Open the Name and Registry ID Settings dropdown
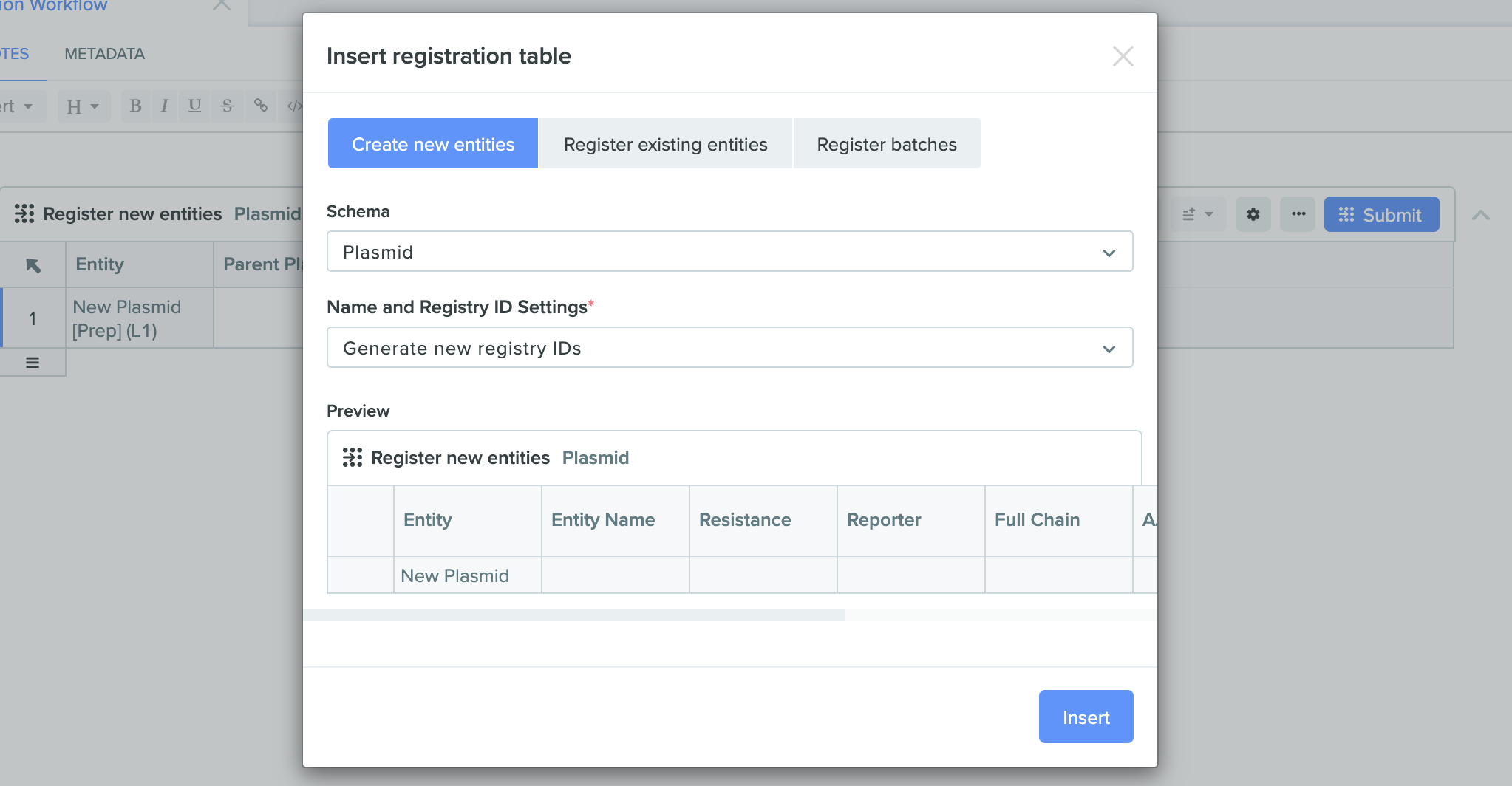1512x786 pixels. tap(729, 348)
